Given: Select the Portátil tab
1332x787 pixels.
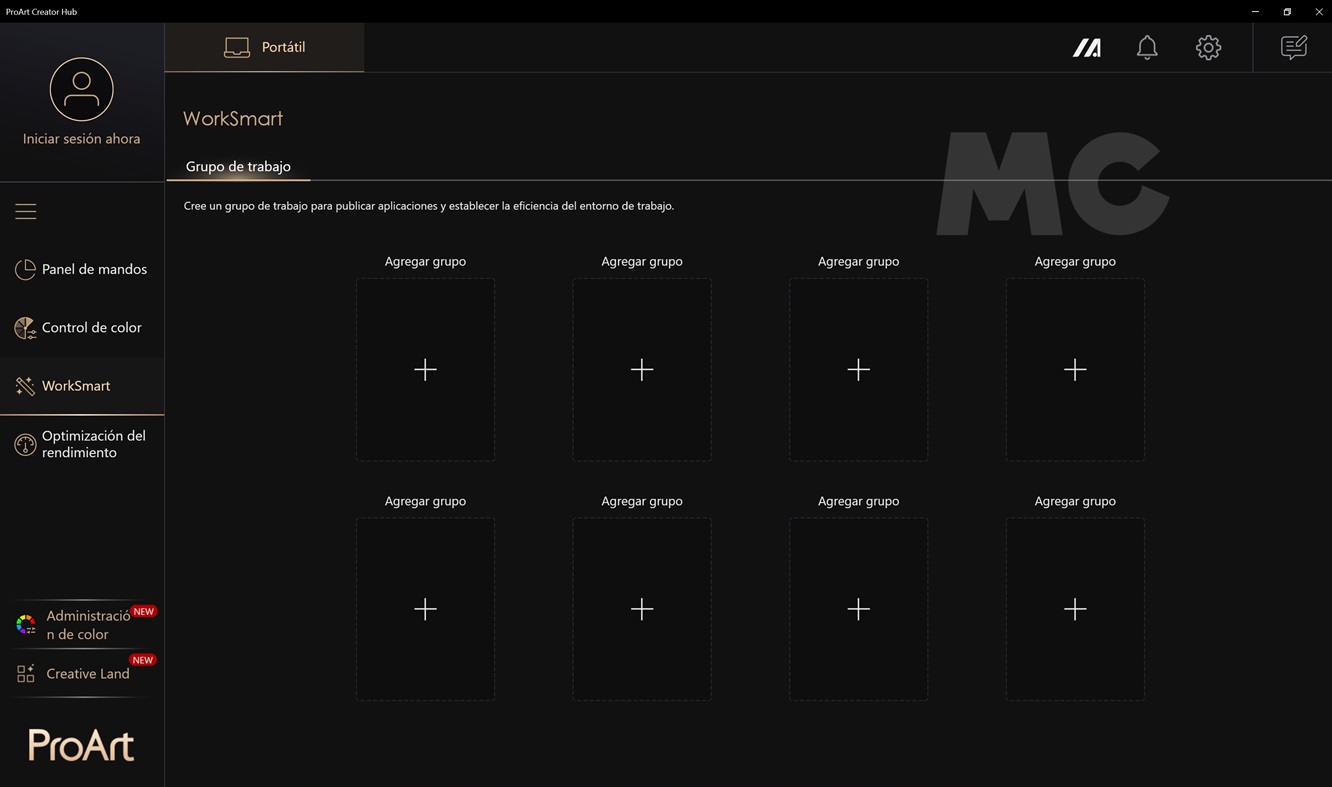Looking at the screenshot, I should click(265, 48).
